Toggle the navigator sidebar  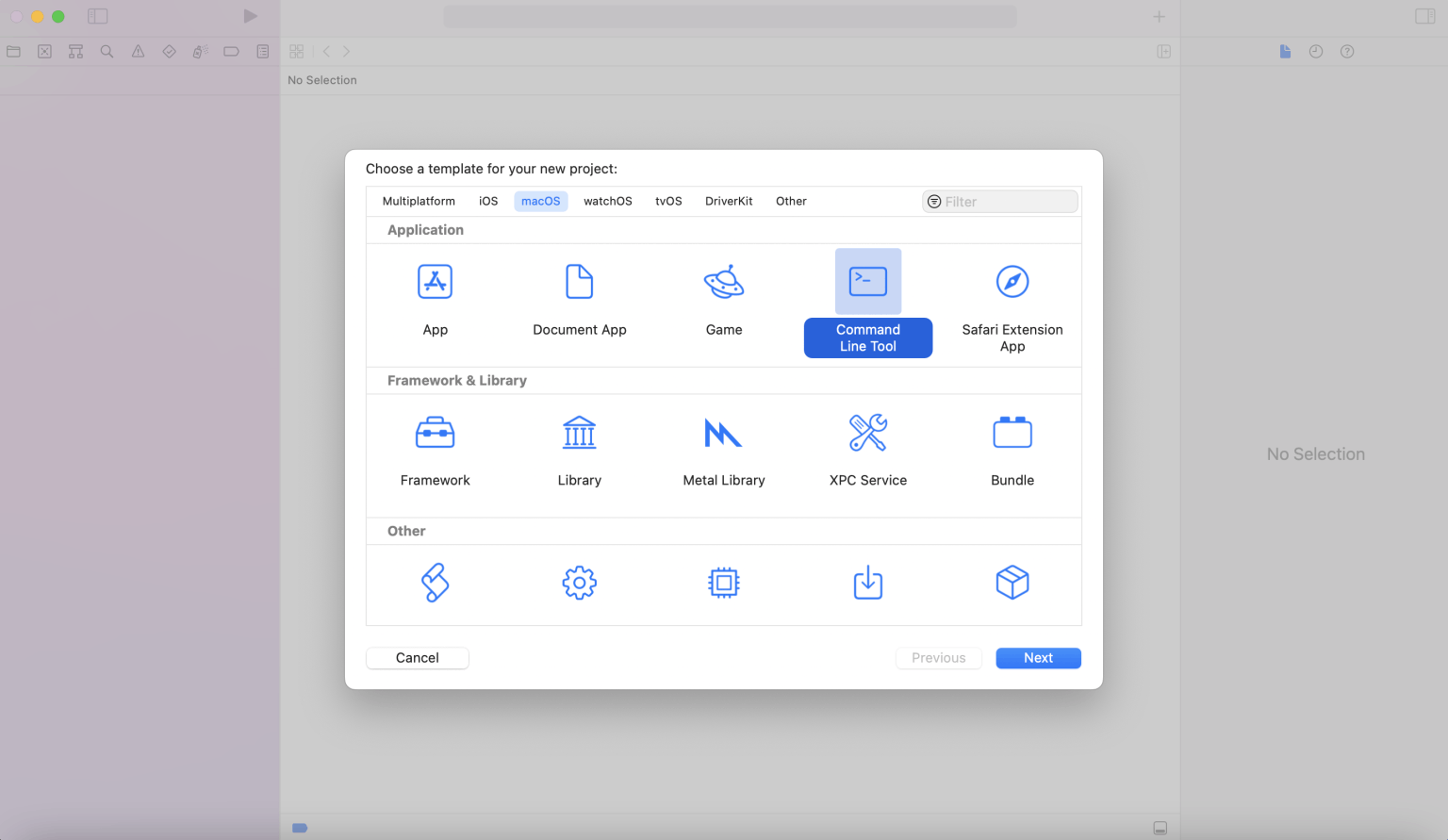click(x=97, y=16)
